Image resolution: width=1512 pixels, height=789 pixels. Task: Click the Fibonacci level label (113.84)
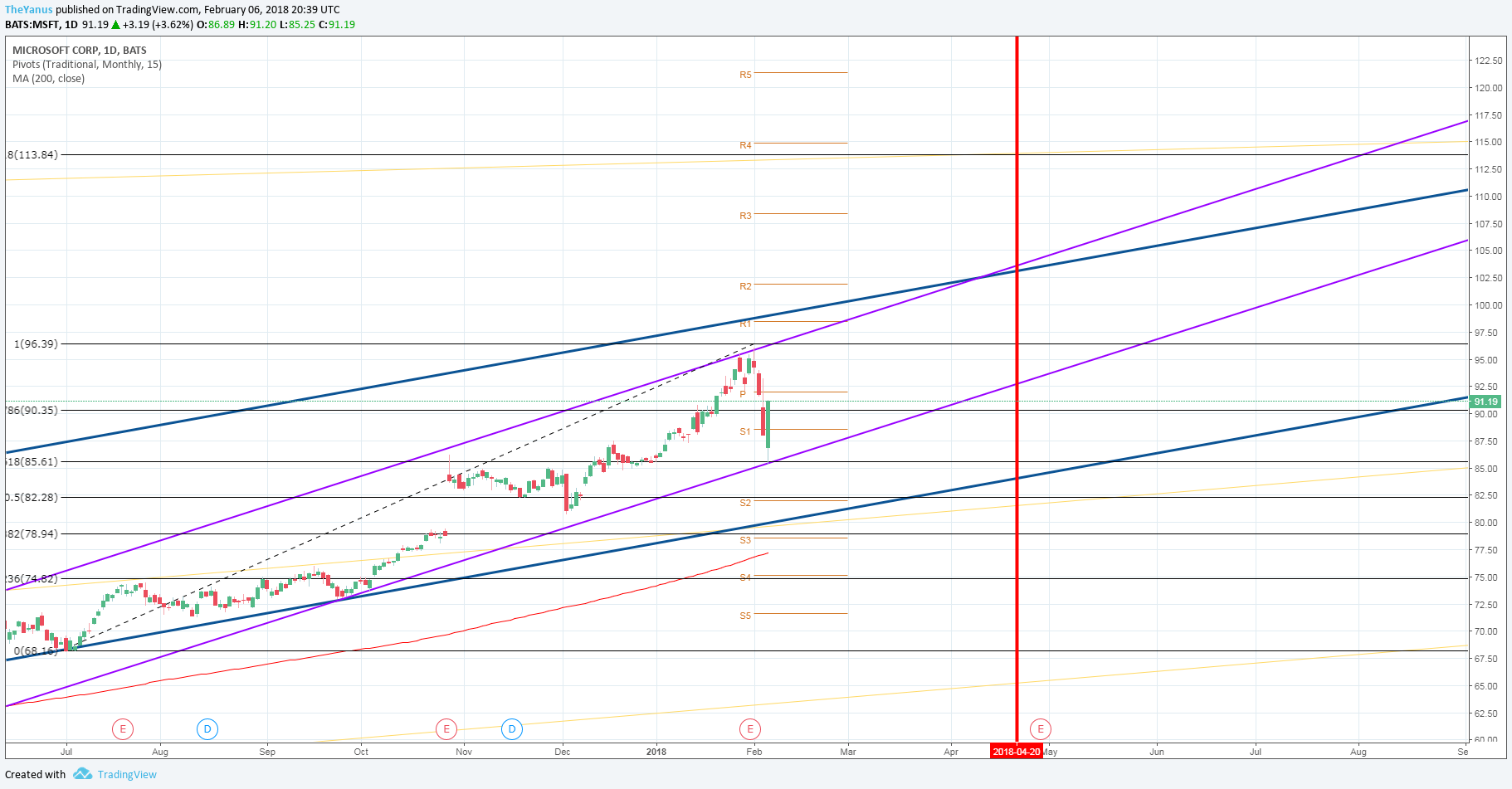point(32,154)
